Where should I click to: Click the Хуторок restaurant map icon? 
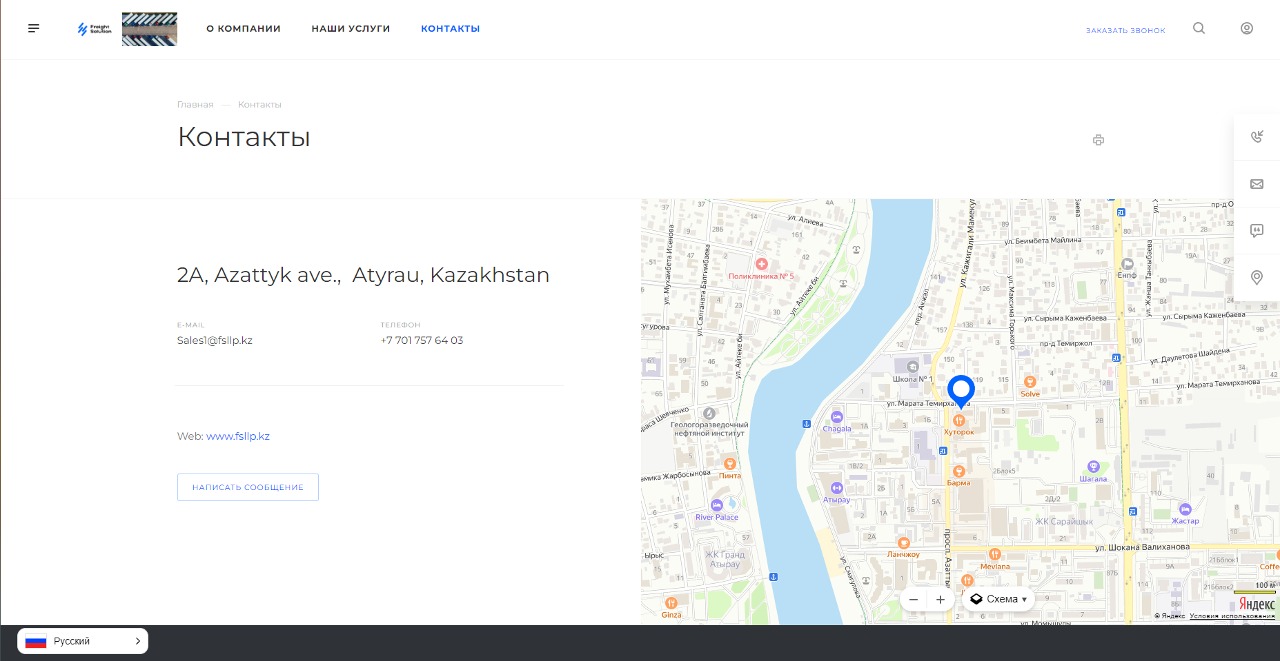click(x=959, y=420)
